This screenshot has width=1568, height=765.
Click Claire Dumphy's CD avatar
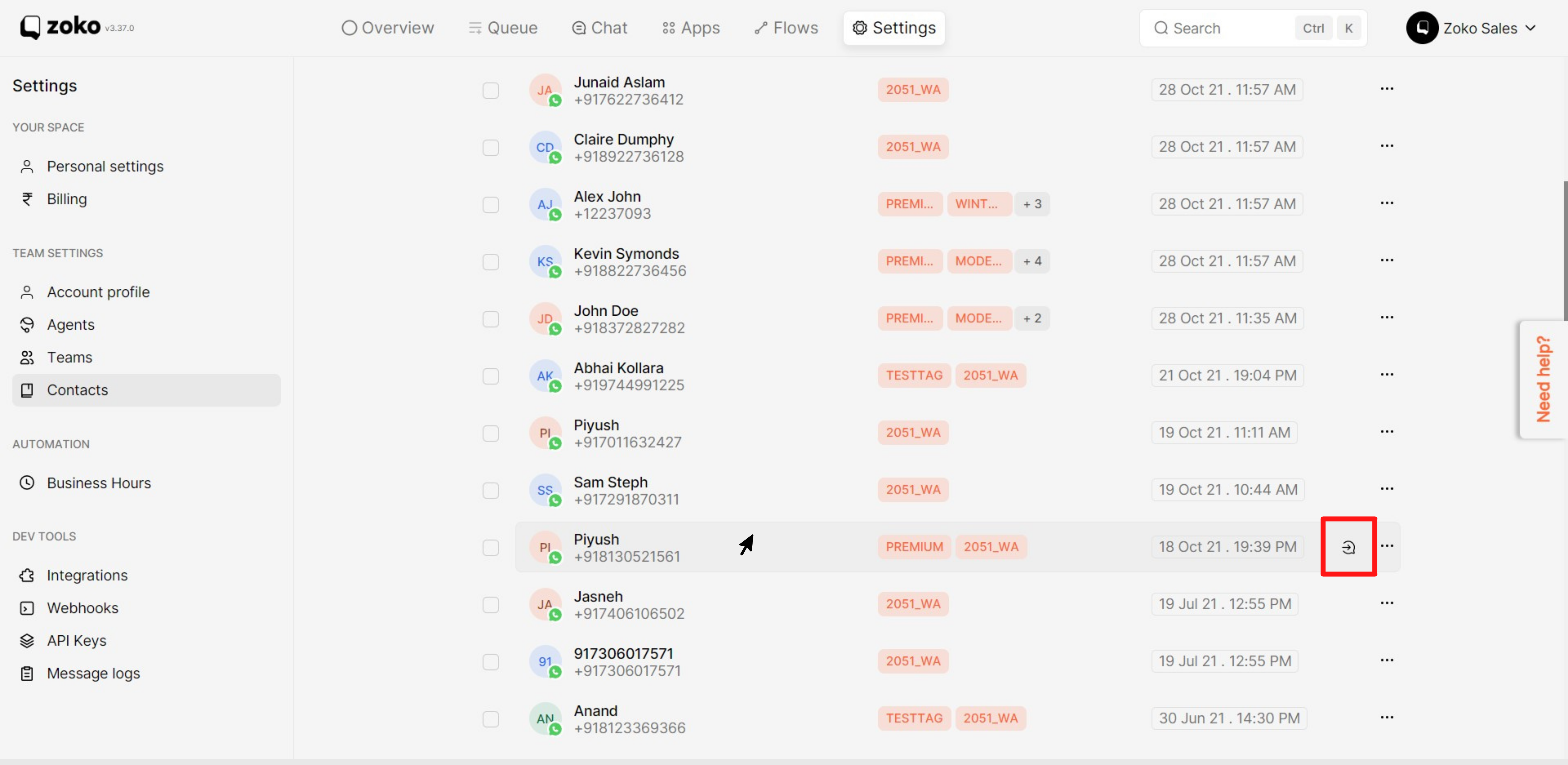545,147
